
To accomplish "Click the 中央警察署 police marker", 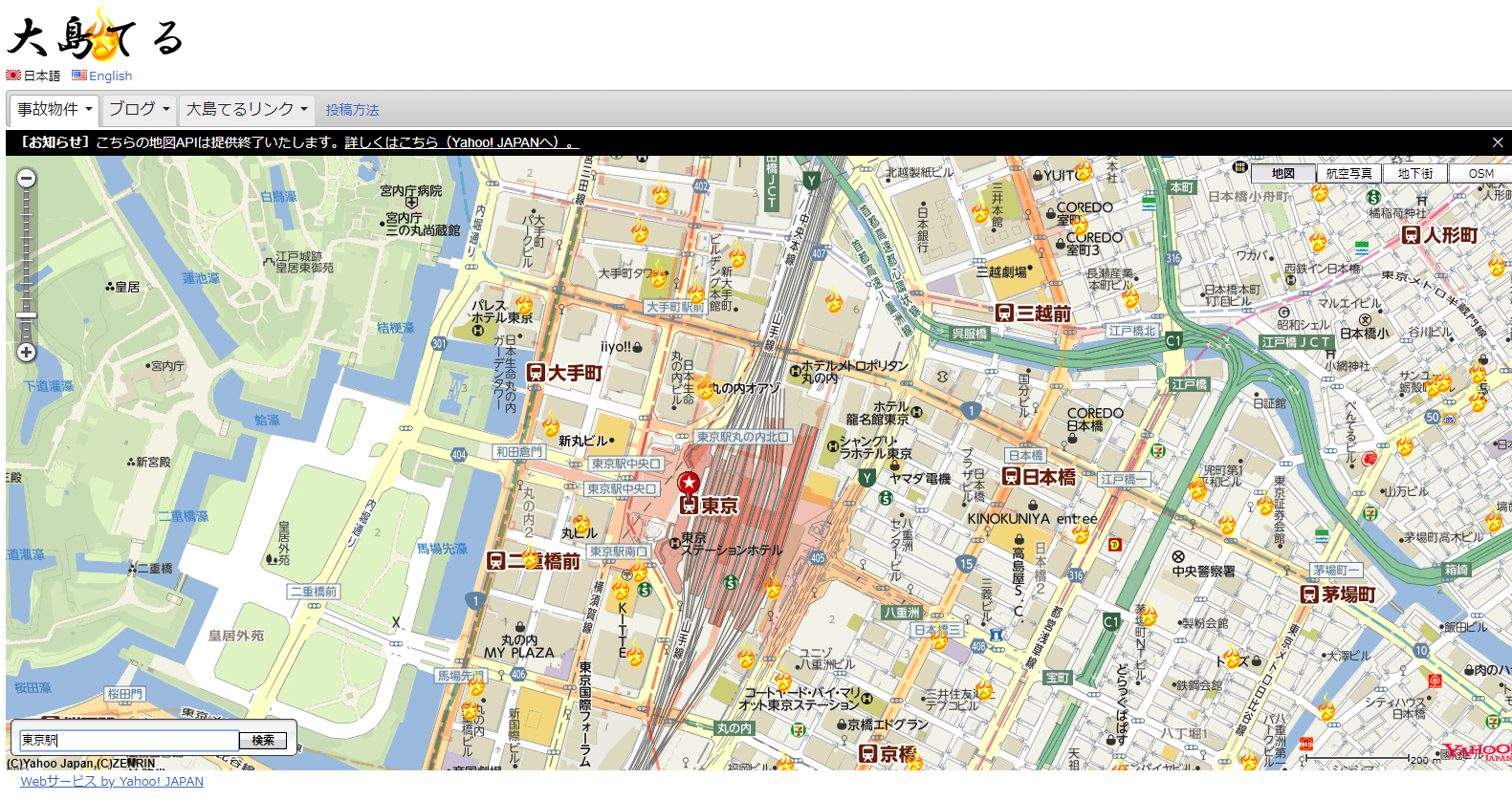I will (x=1178, y=557).
